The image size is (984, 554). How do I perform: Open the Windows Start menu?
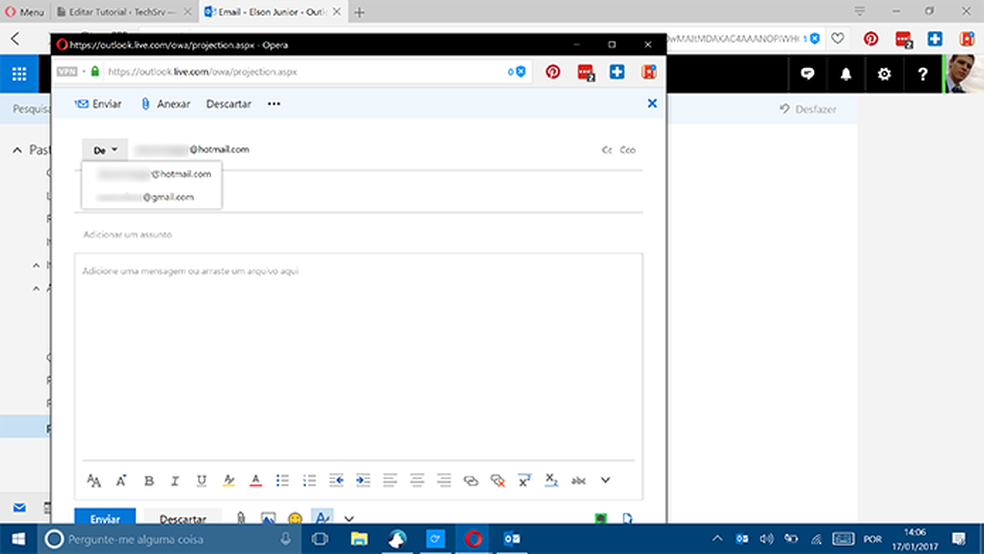tap(18, 539)
